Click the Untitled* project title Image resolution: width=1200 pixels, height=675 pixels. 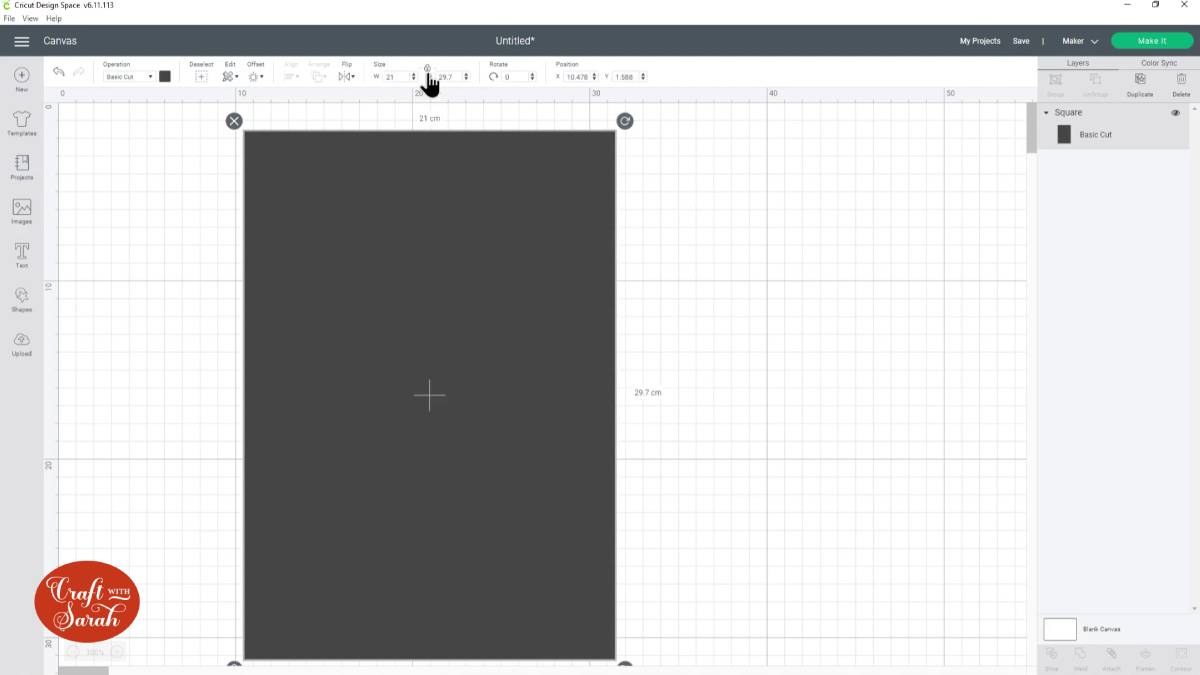coord(515,41)
